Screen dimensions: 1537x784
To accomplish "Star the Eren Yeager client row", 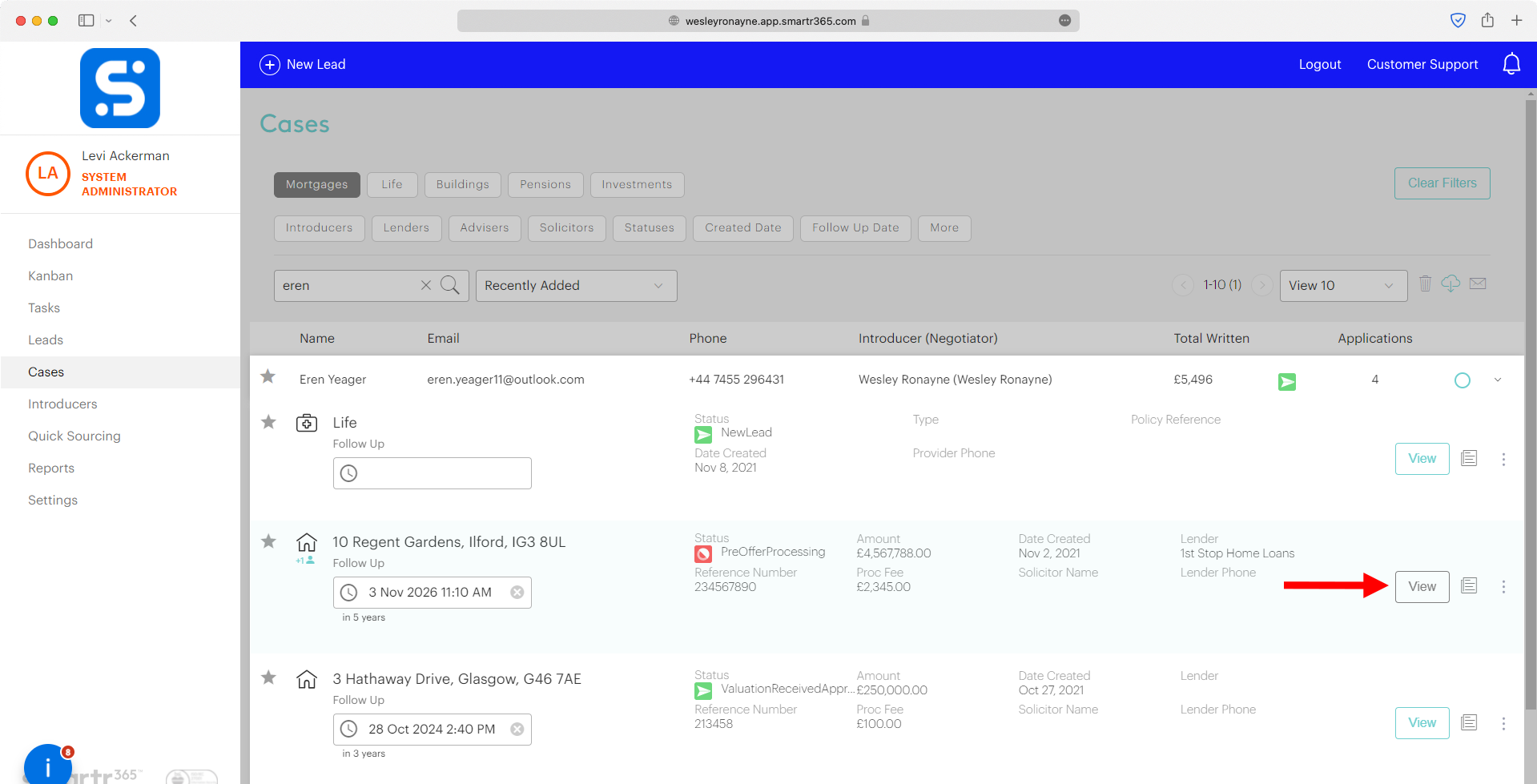I will (x=268, y=376).
